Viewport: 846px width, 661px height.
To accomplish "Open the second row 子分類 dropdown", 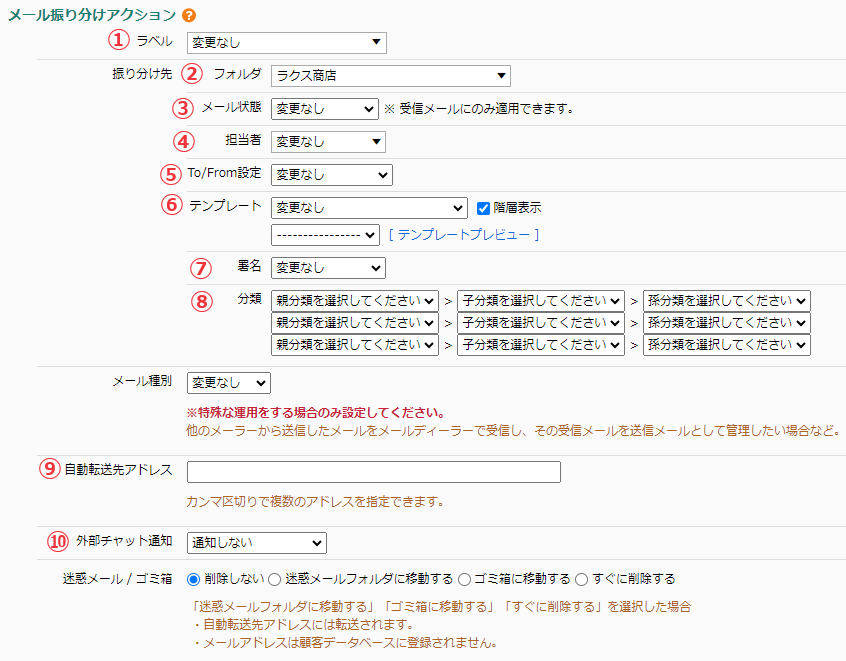I will pyautogui.click(x=540, y=323).
